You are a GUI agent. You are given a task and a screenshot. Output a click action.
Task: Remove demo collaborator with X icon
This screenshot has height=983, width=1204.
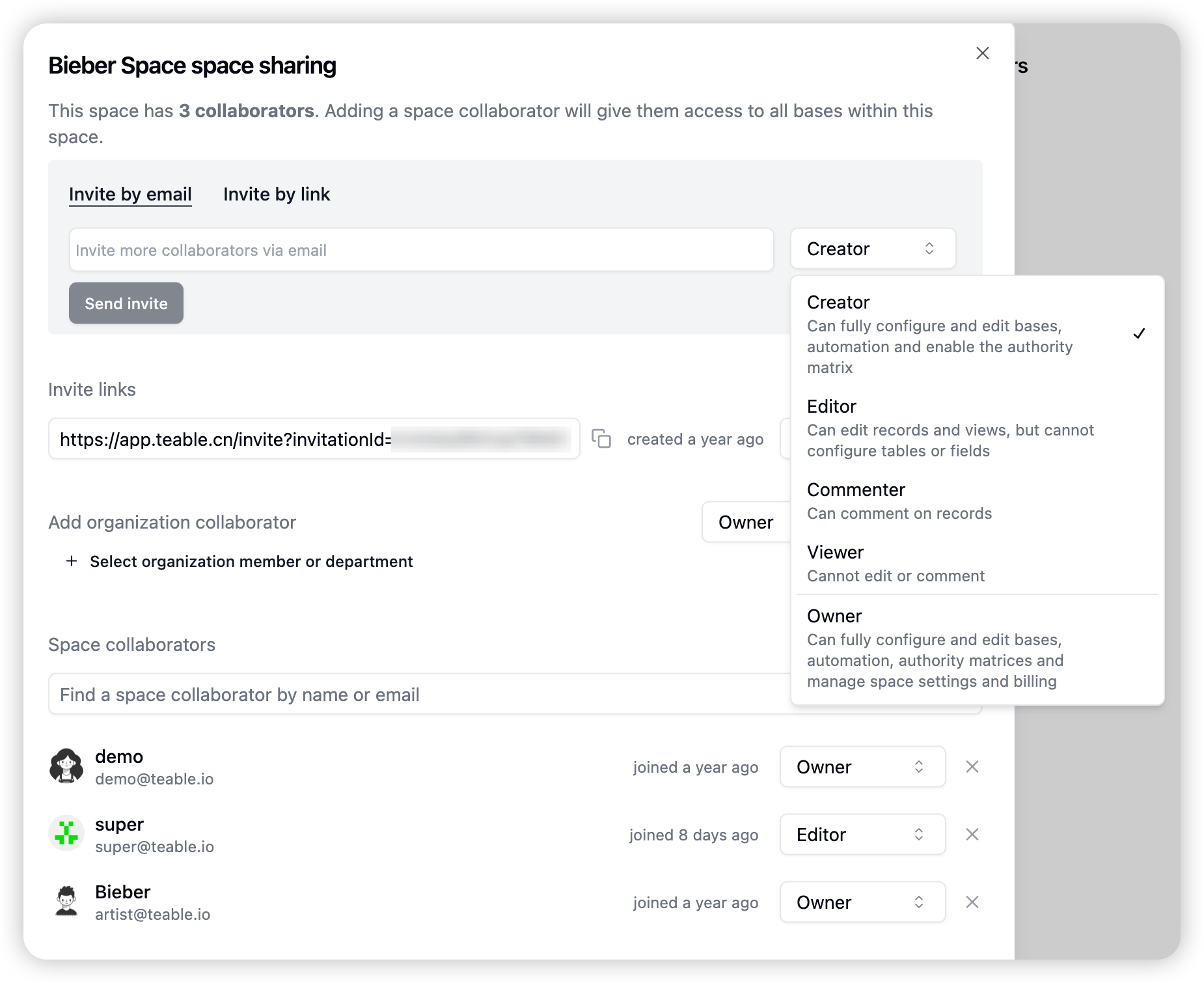[x=972, y=767]
